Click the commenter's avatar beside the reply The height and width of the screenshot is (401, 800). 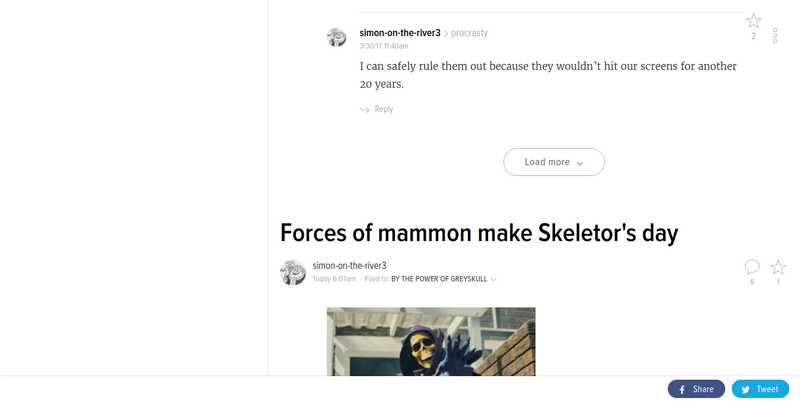pos(337,37)
